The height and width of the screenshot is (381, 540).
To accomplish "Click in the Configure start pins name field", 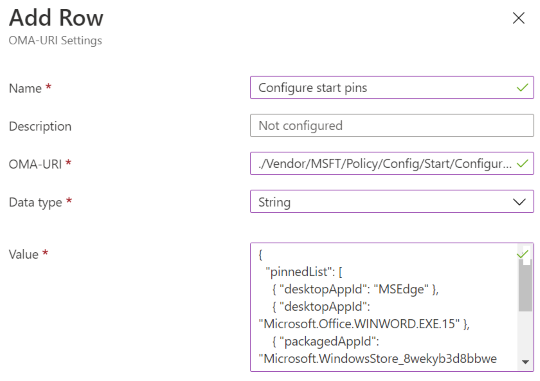I will coord(392,87).
